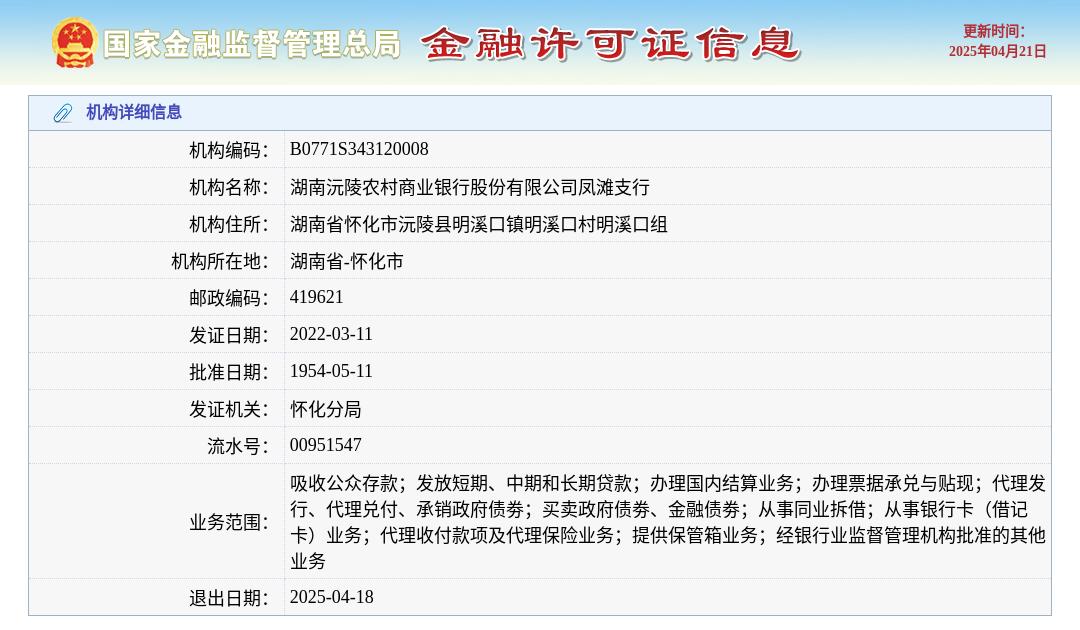1080x630 pixels.
Task: Select the postal code 419621
Action: coord(316,297)
